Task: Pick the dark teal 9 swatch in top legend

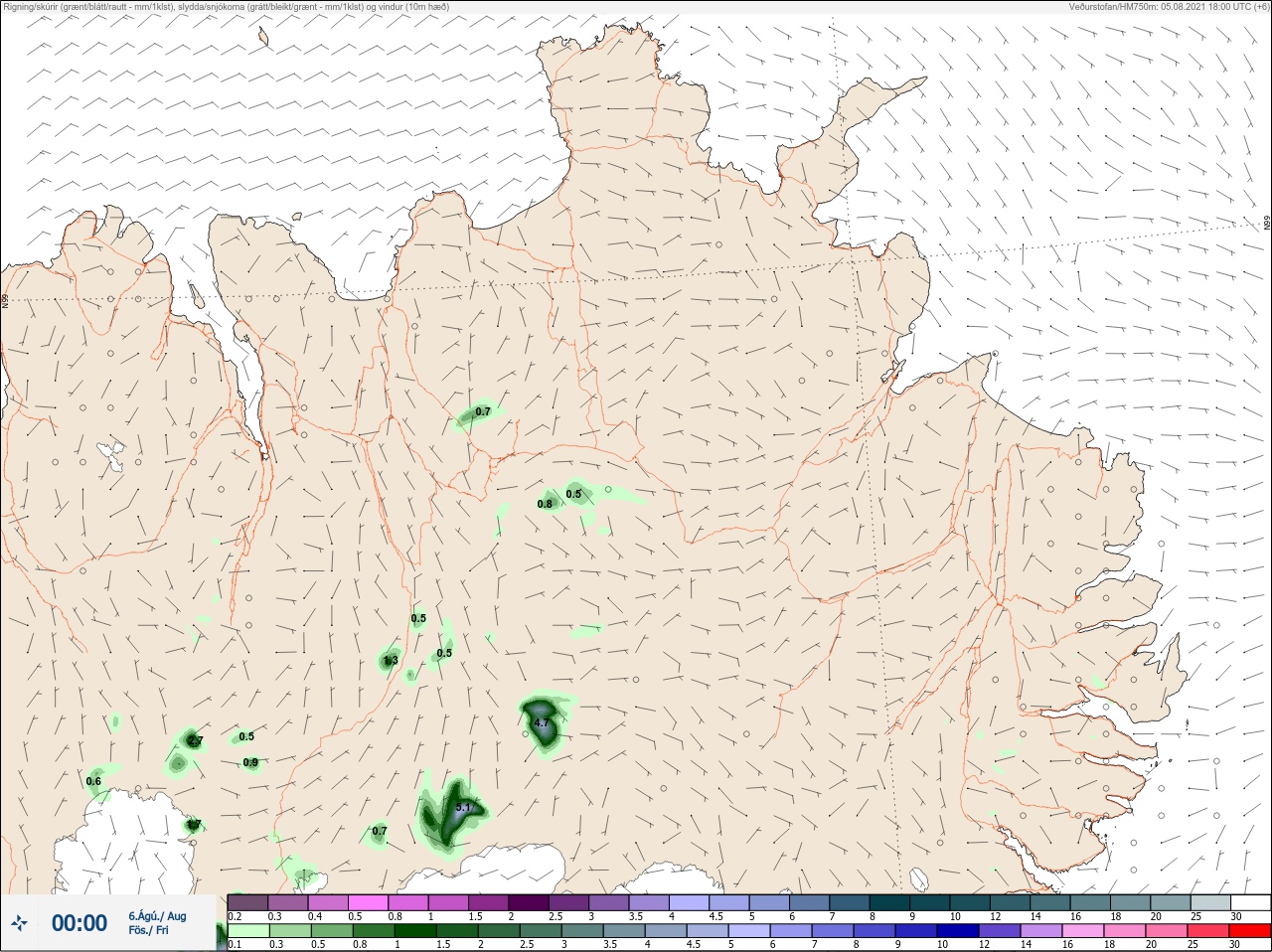Action: 929,902
